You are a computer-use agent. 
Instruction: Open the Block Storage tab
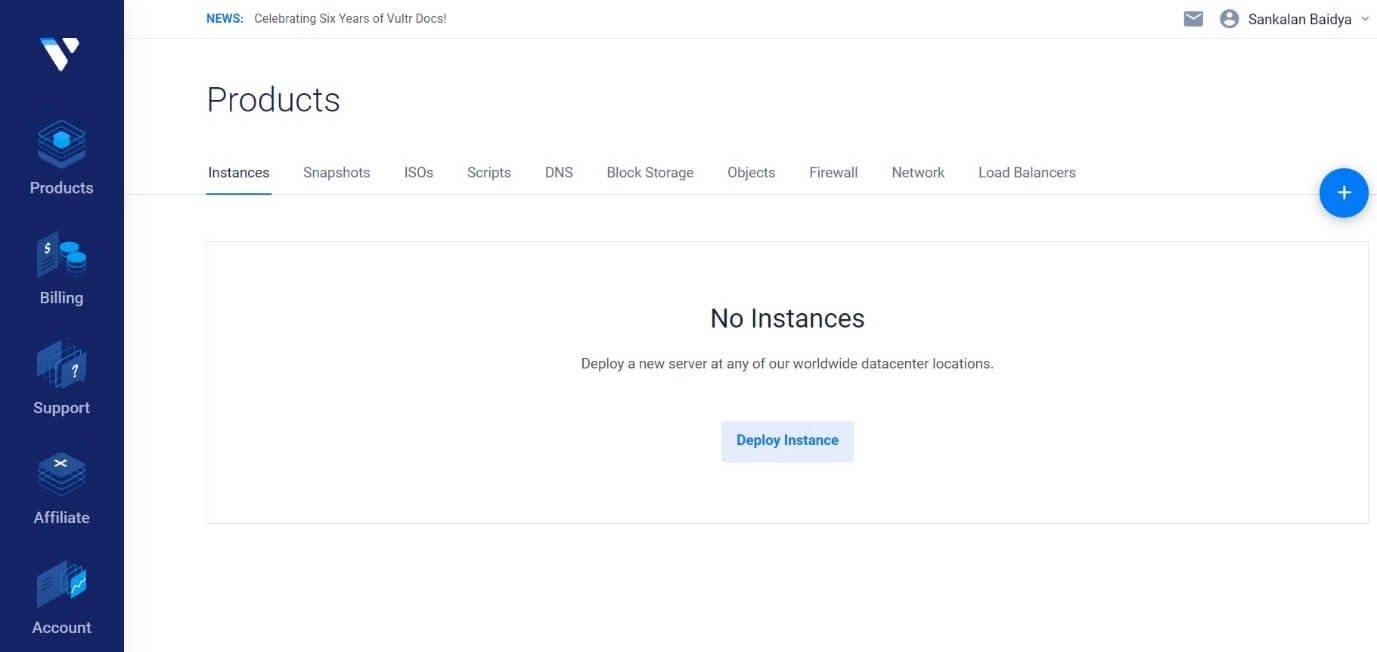point(649,172)
